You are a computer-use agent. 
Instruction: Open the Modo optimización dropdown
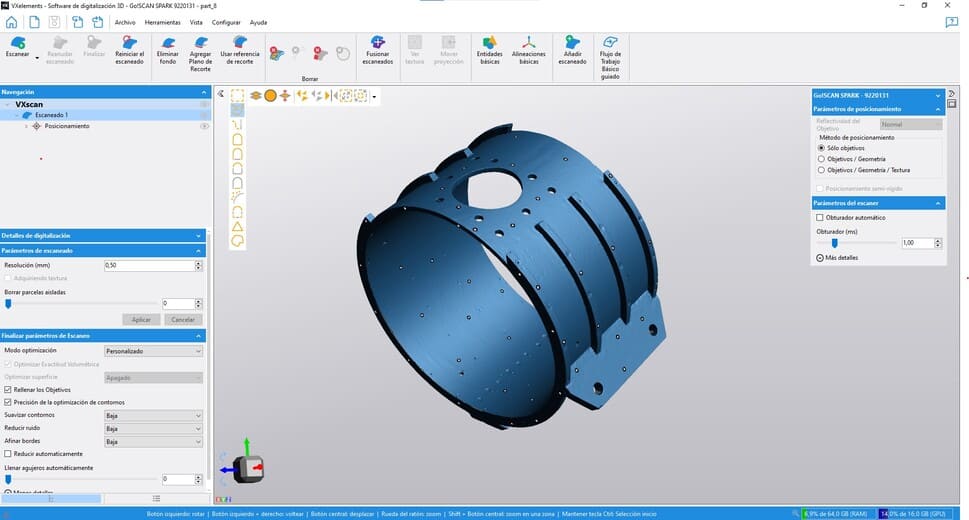tap(154, 351)
